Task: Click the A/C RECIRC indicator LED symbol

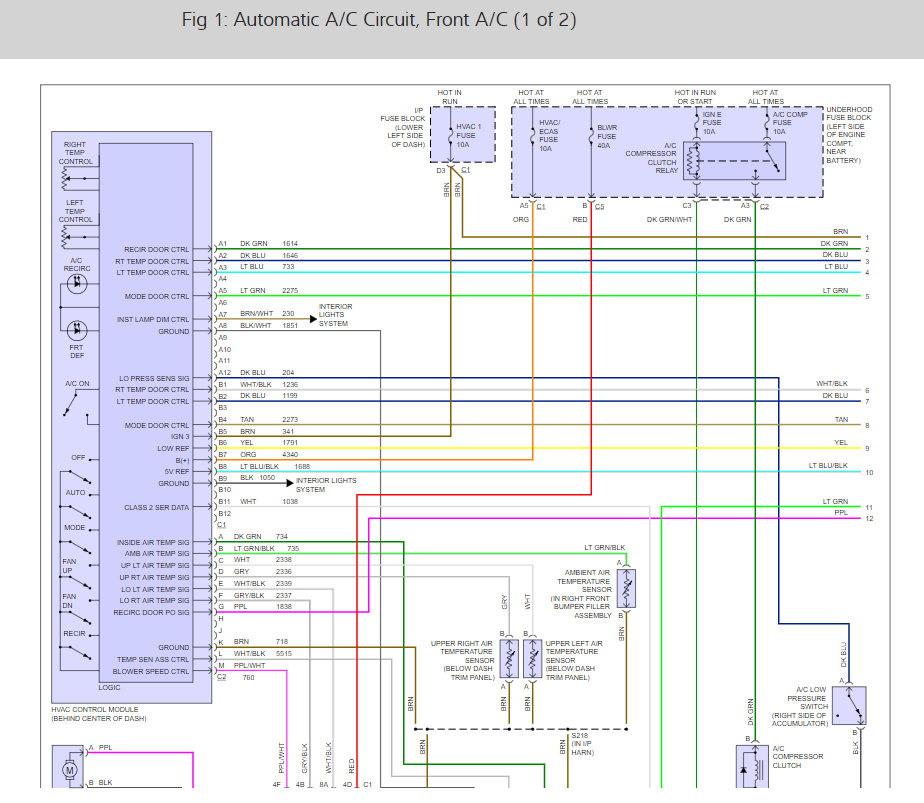Action: (x=77, y=284)
